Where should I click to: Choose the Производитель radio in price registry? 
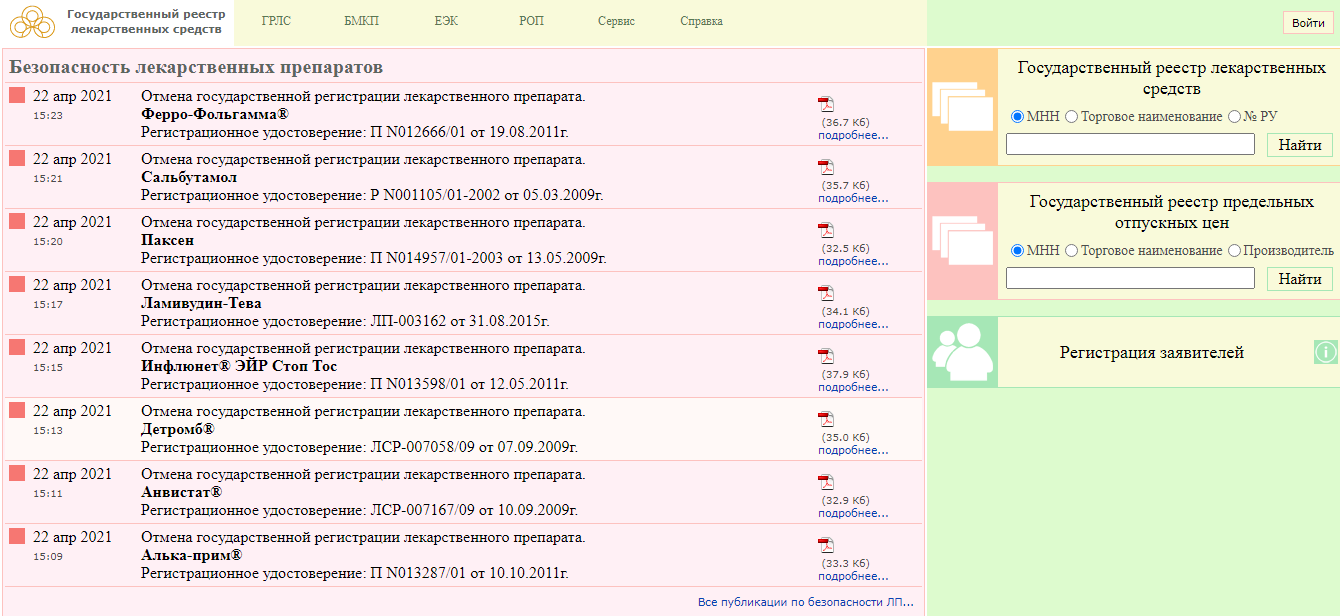pyautogui.click(x=1234, y=250)
